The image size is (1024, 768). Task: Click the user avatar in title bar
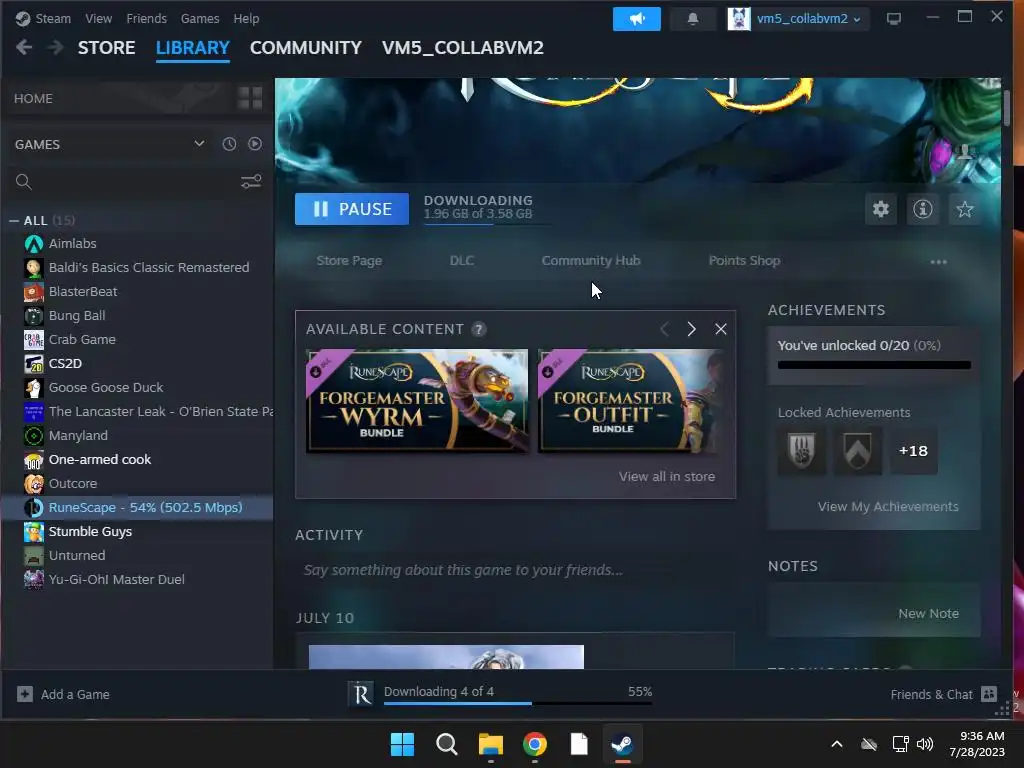click(x=739, y=19)
